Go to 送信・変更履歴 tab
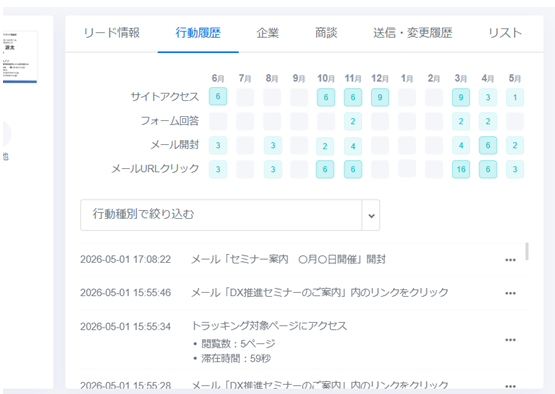This screenshot has width=555, height=394. click(413, 33)
